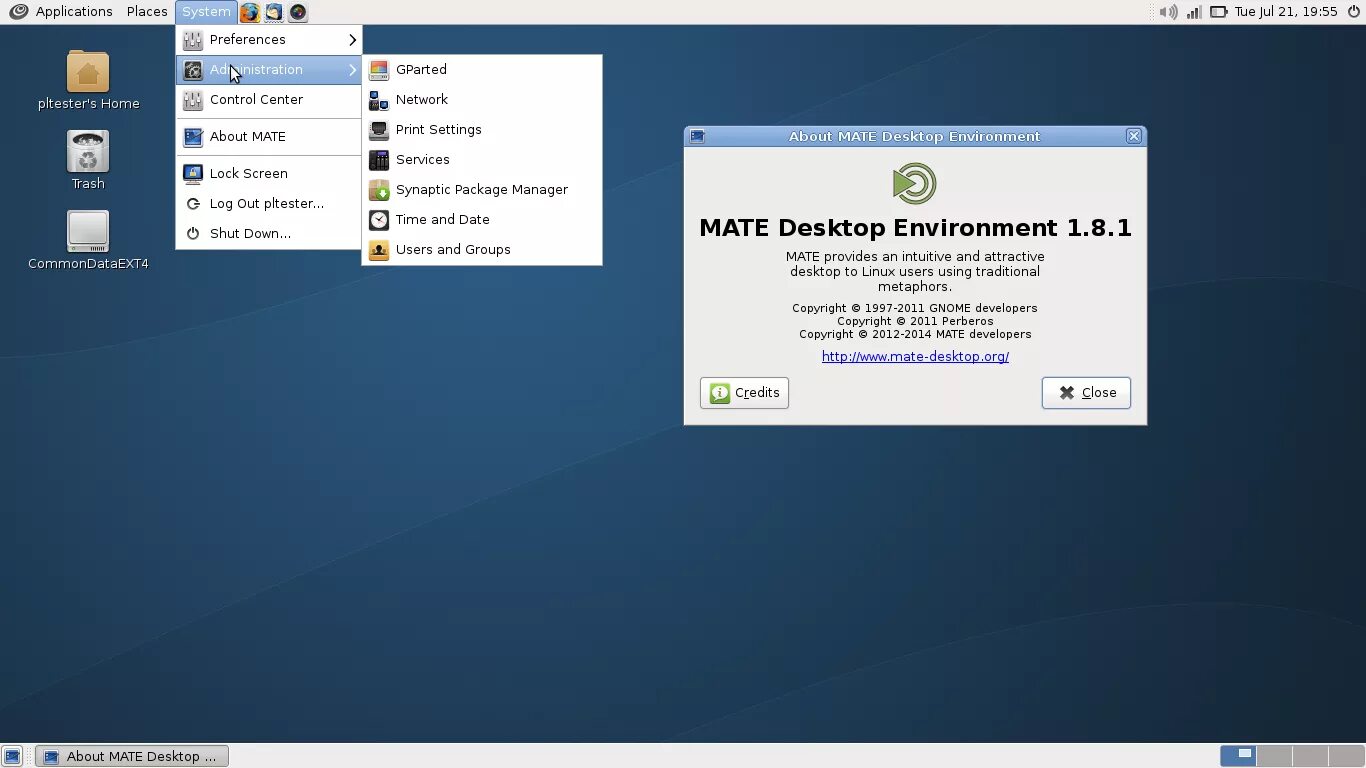Choose Log Out pltester...

click(x=269, y=204)
